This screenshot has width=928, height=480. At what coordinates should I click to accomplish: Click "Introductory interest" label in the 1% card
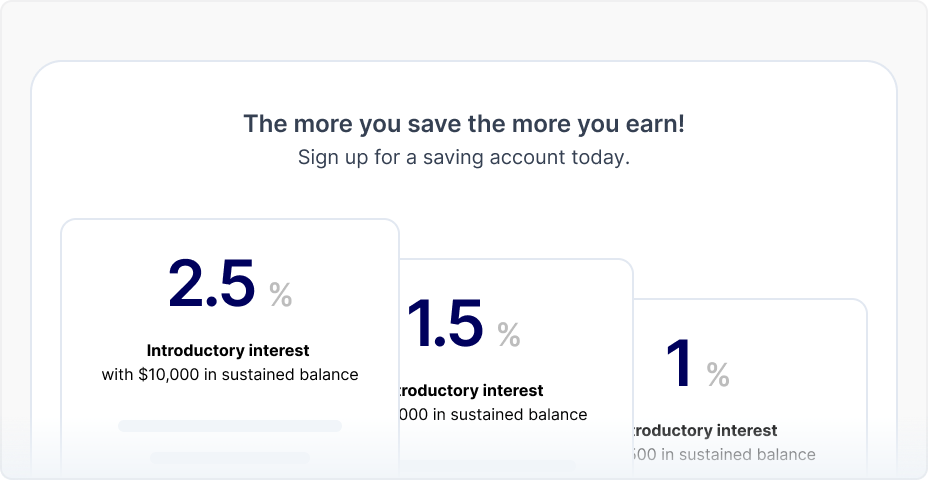click(x=704, y=431)
